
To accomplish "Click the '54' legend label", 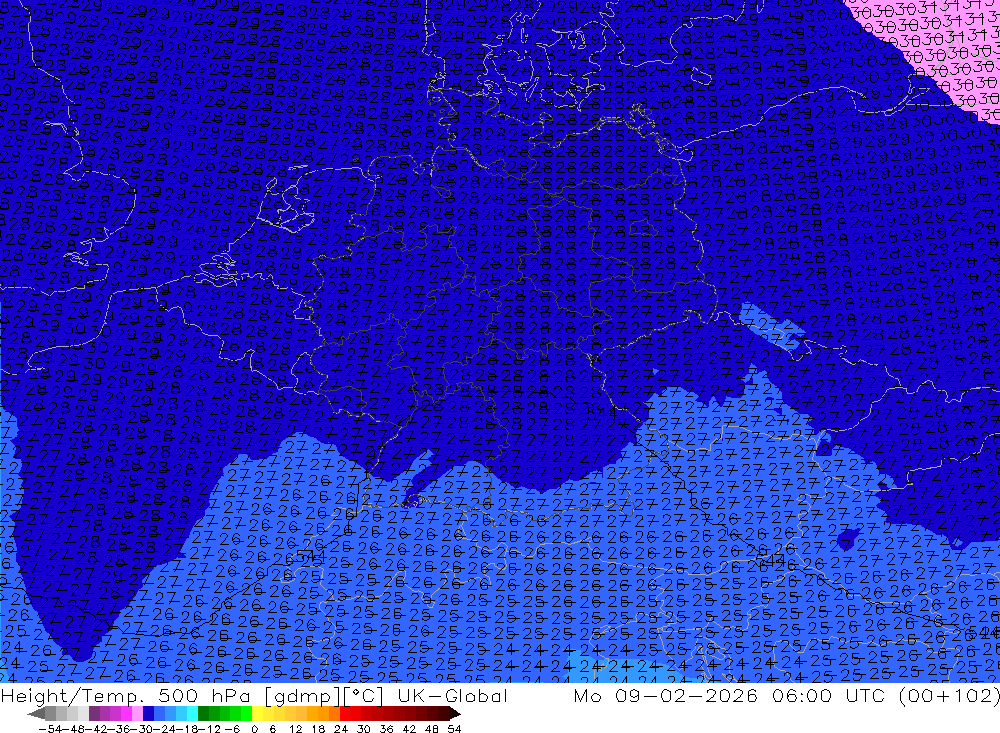I will [x=454, y=729].
